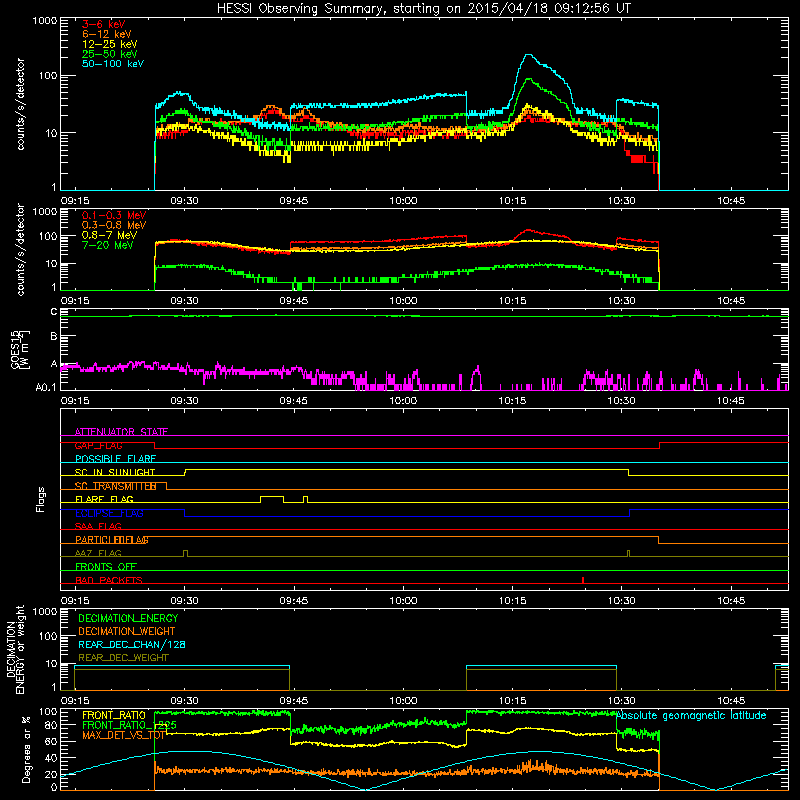Click the DECIMATION ENERGY or weight axis title
The image size is (800, 800).
15,649
